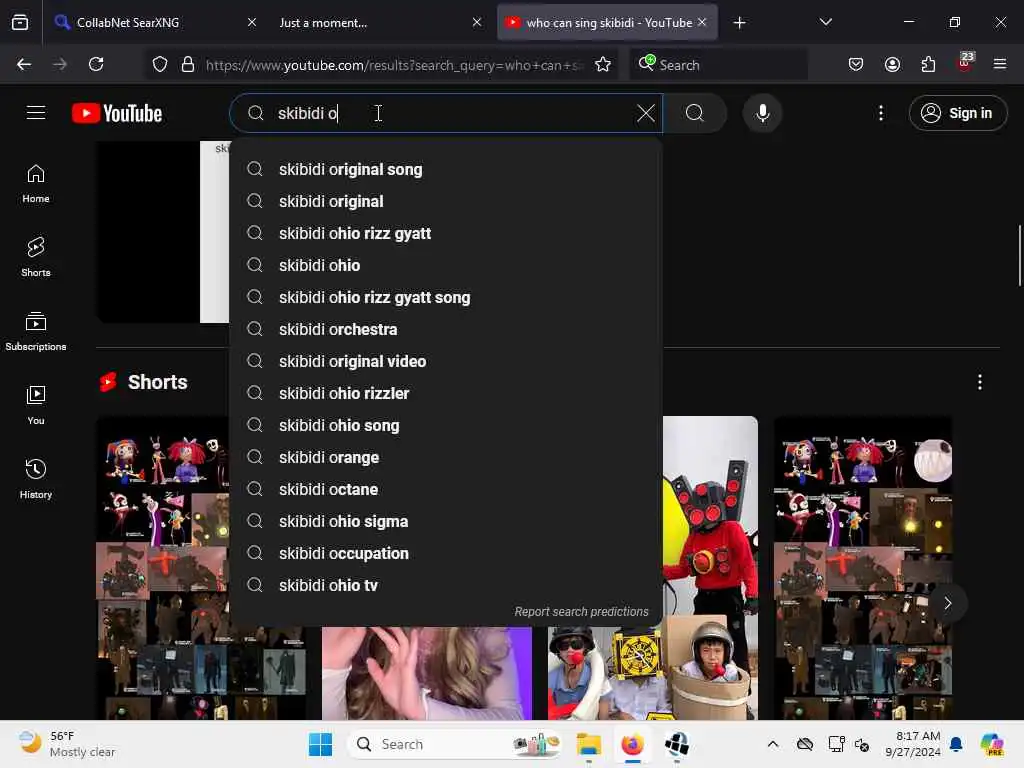
Task: Open Shorts shelf more options menu
Action: [980, 382]
